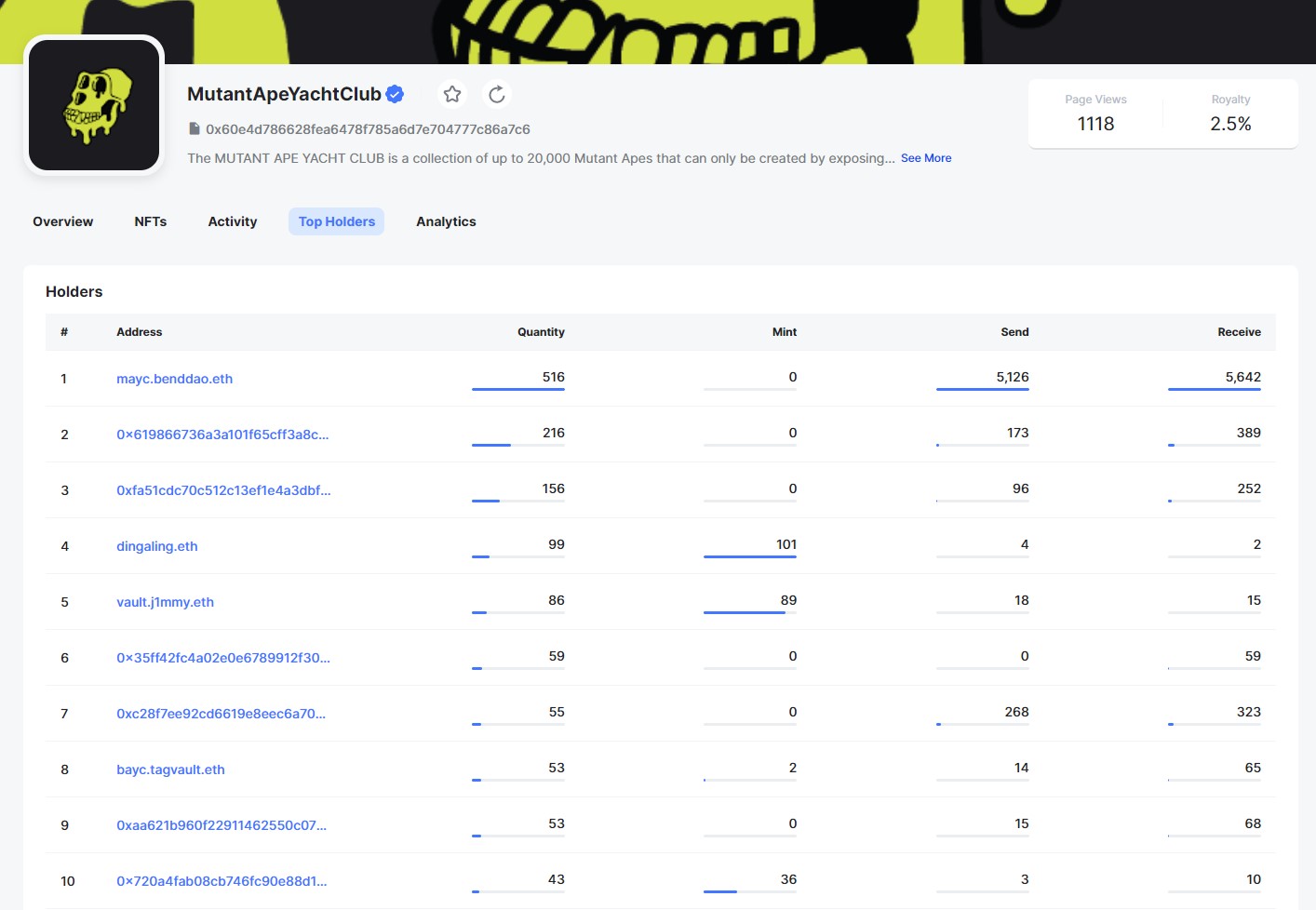
Task: Open holder address 0x720a4fab08cb746fc90e88d1...
Action: (222, 881)
